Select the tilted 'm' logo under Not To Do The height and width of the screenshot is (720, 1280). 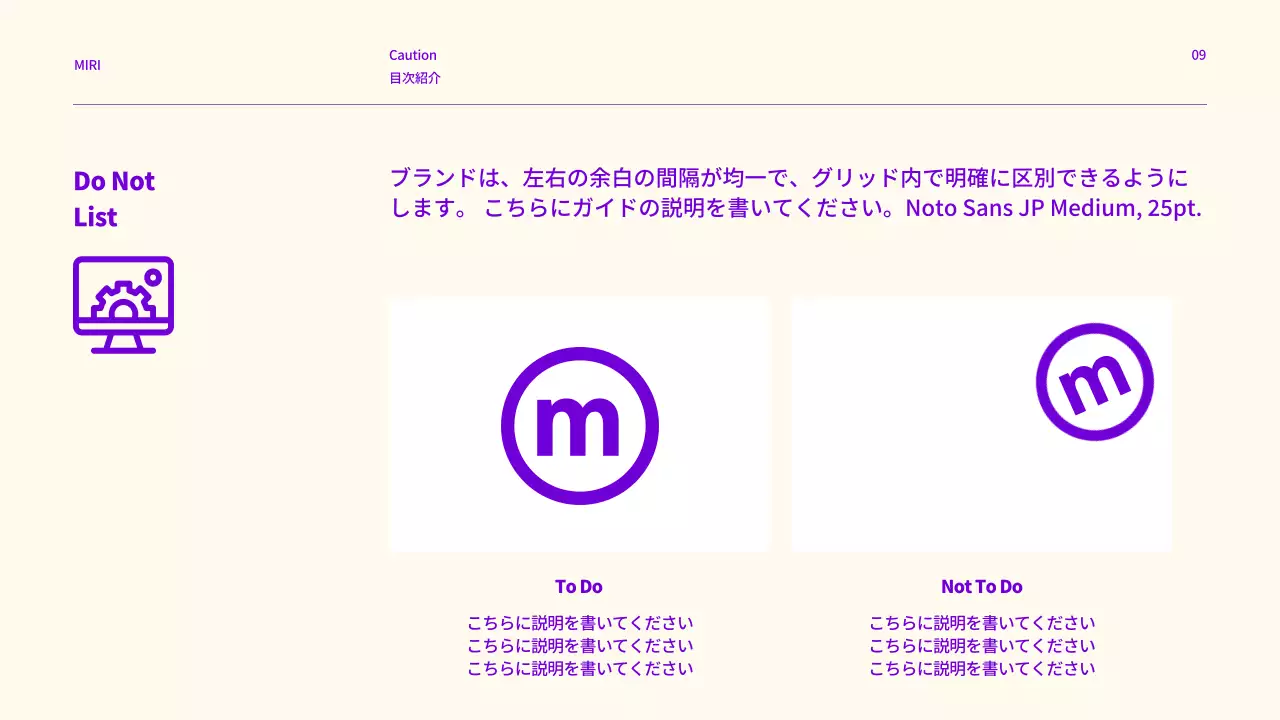point(1094,381)
